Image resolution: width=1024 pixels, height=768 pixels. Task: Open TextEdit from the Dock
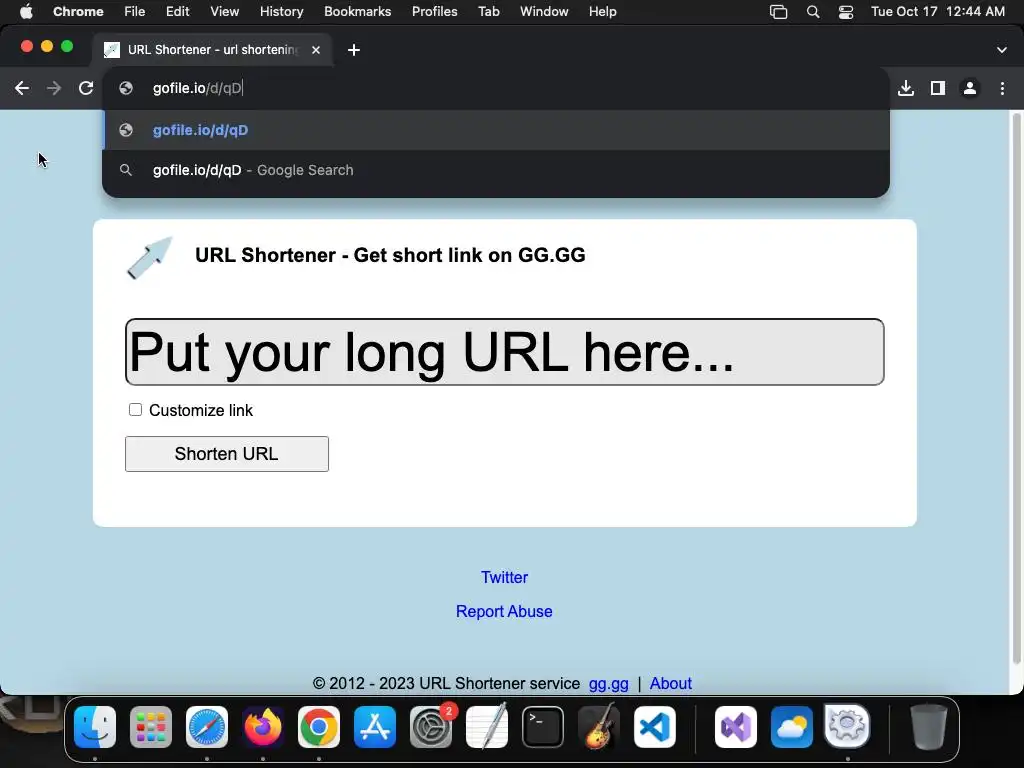[x=487, y=727]
